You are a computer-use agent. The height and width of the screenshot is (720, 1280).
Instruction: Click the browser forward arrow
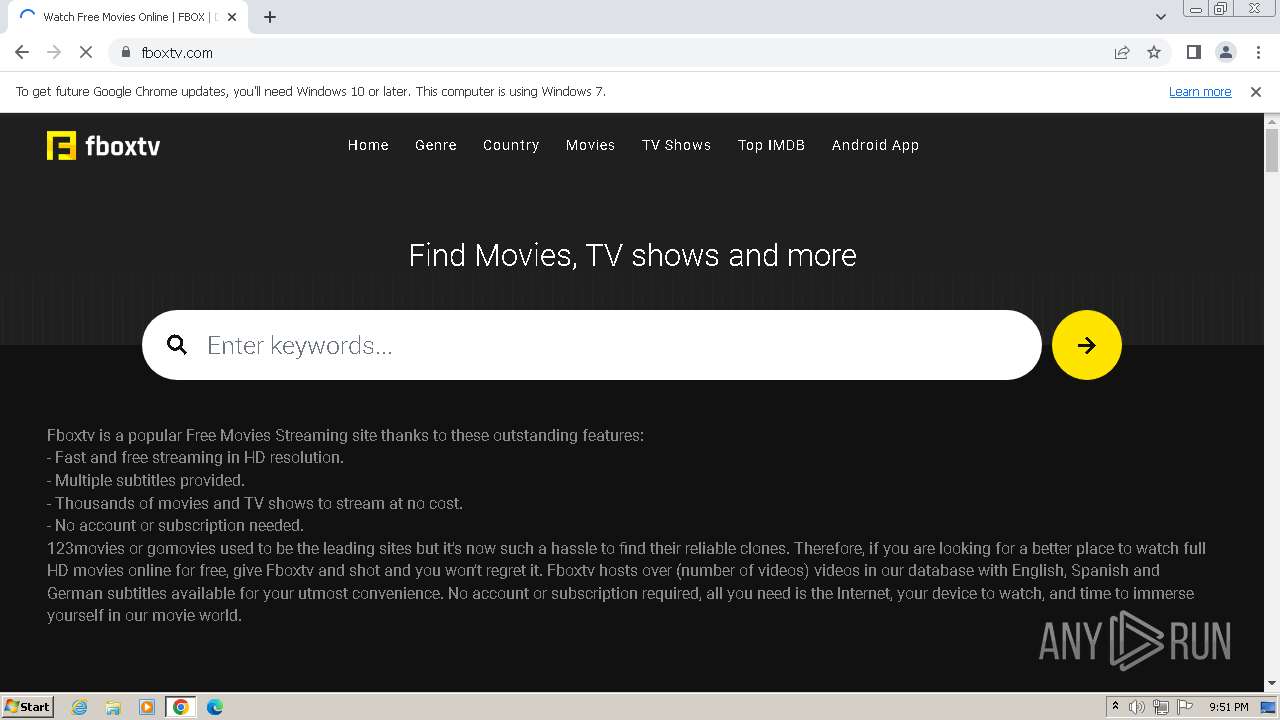[x=54, y=52]
